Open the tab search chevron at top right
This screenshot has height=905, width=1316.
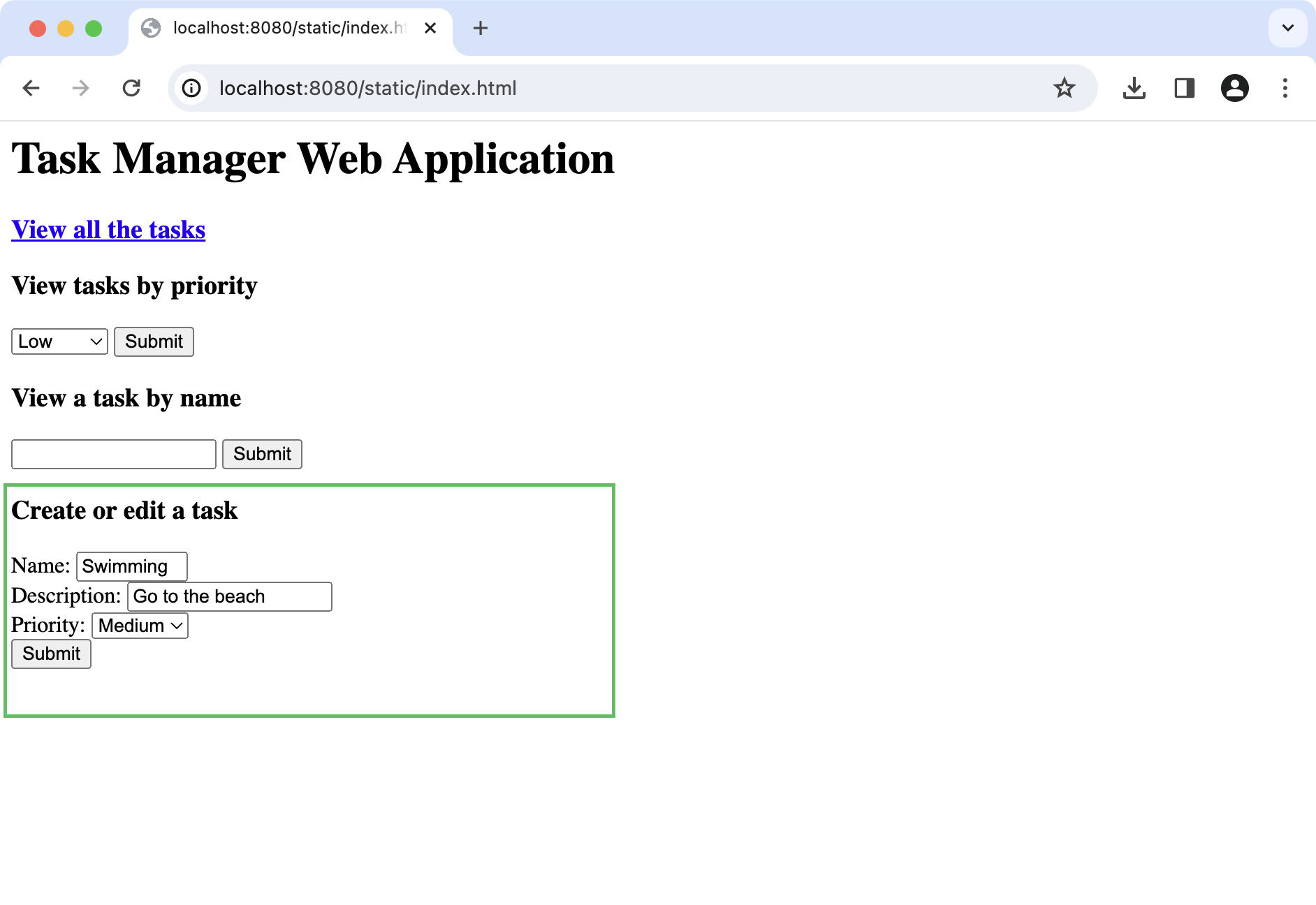[x=1288, y=28]
